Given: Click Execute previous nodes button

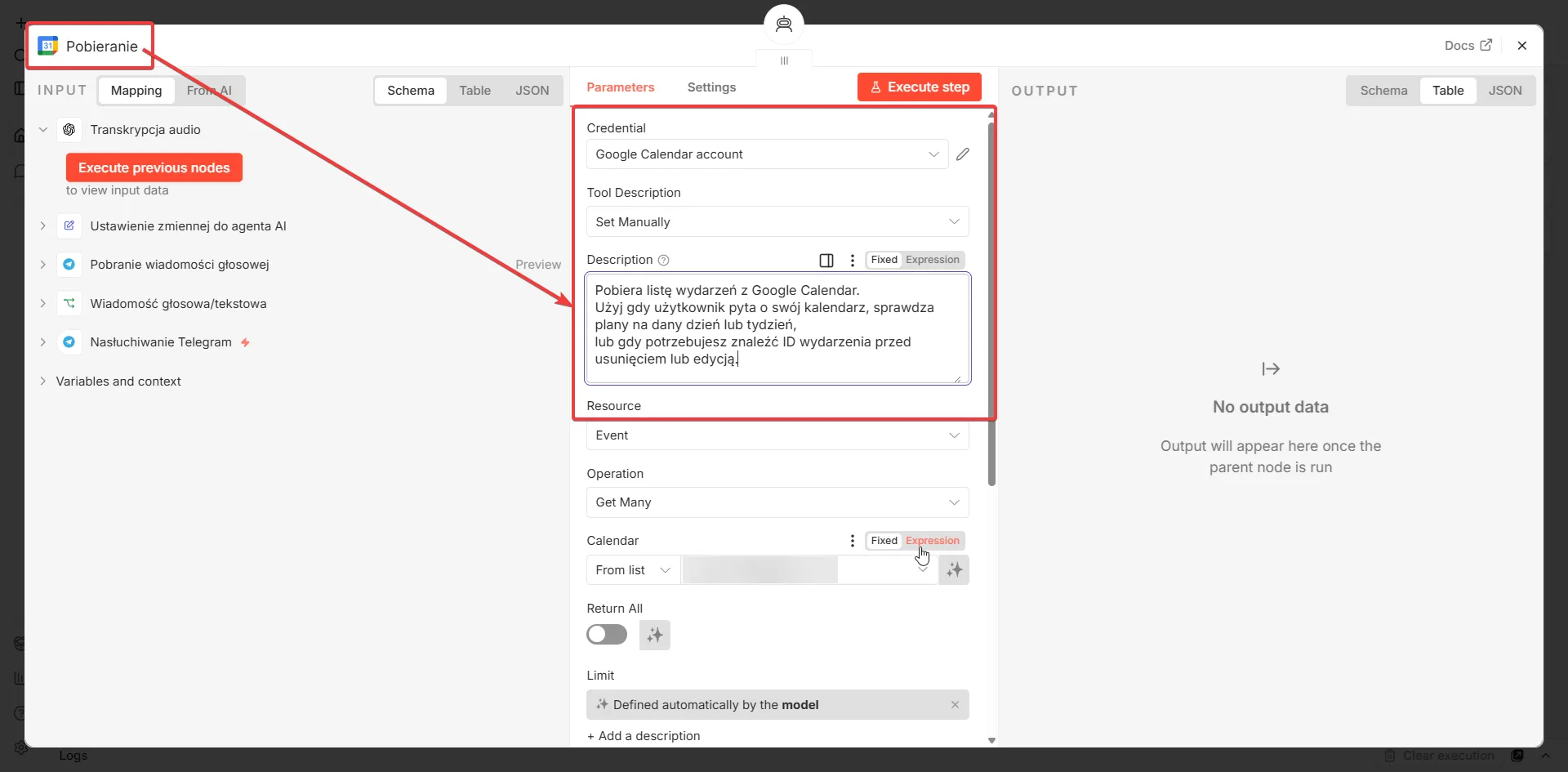Looking at the screenshot, I should coord(154,167).
